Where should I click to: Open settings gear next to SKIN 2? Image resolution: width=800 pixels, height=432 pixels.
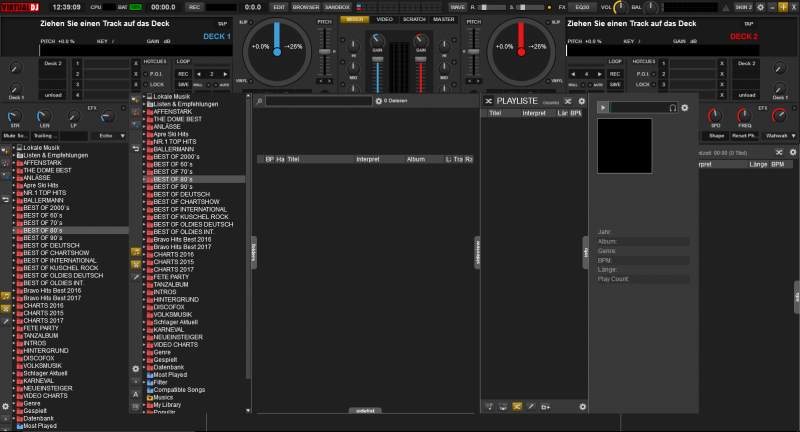click(x=760, y=7)
